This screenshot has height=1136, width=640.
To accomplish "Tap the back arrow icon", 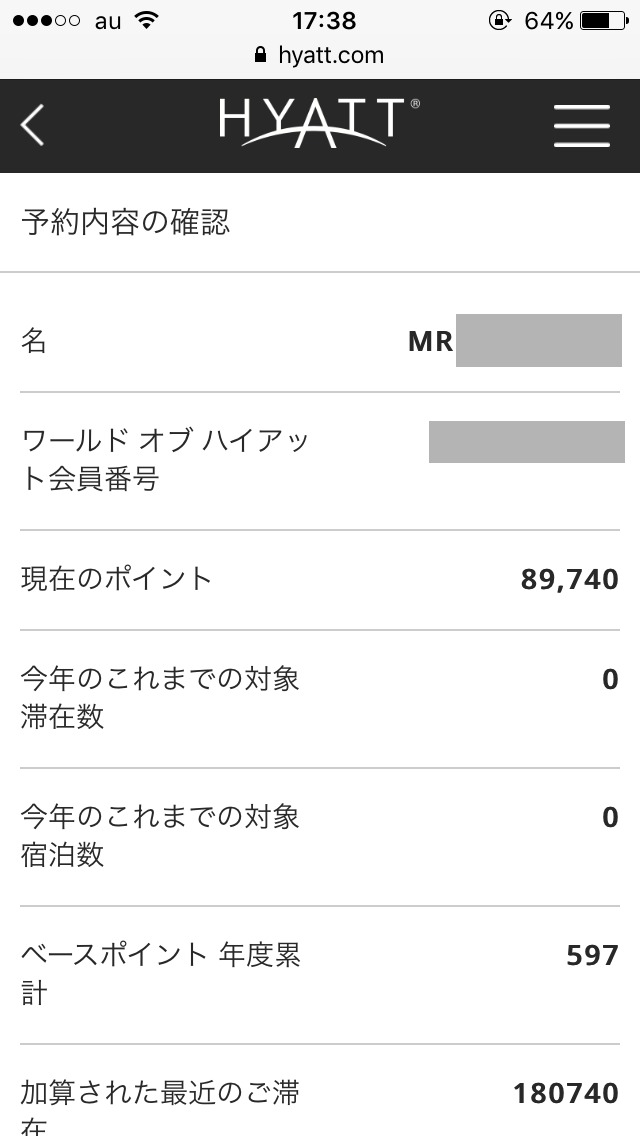I will pos(33,126).
